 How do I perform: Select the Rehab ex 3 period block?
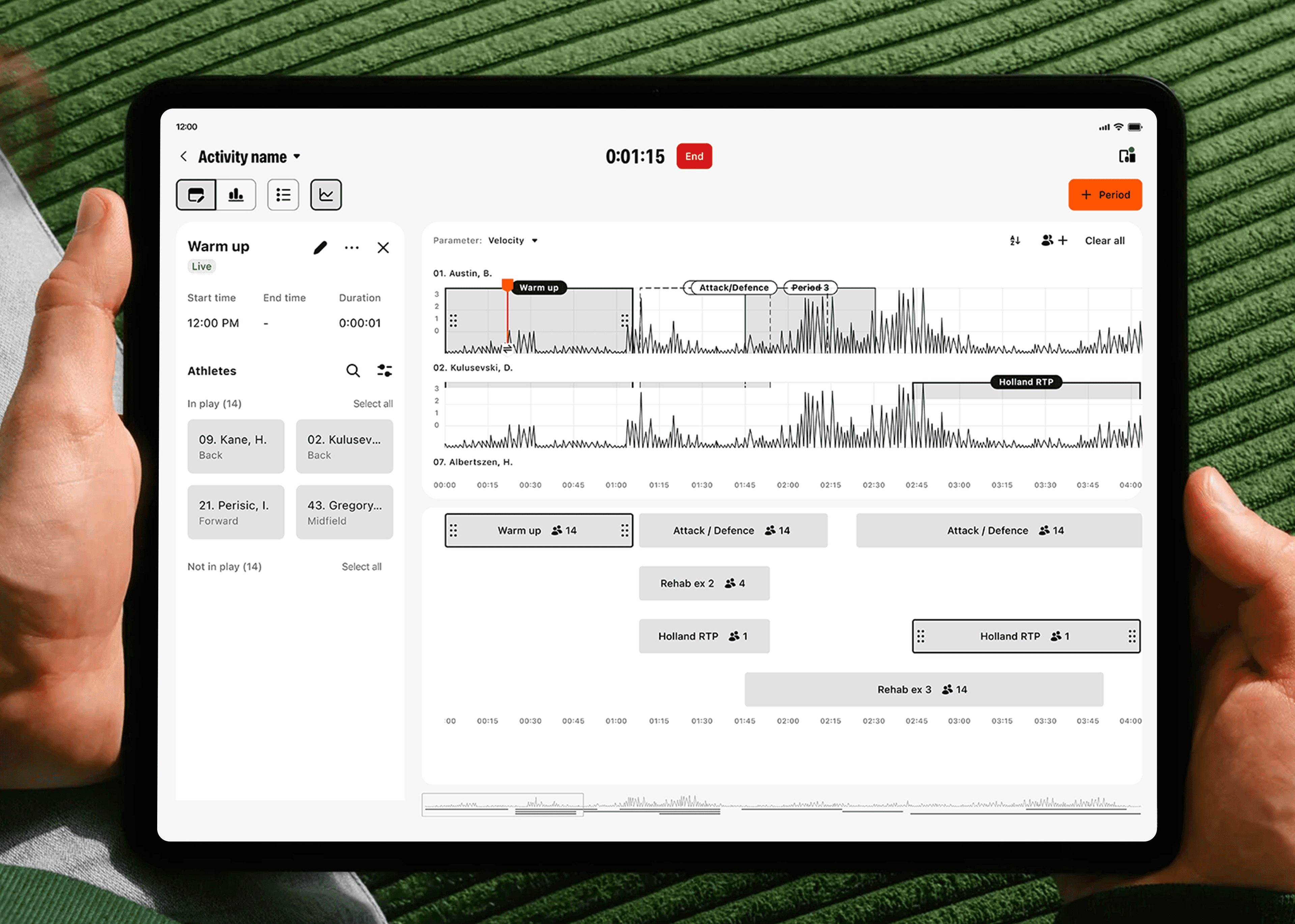tap(924, 690)
